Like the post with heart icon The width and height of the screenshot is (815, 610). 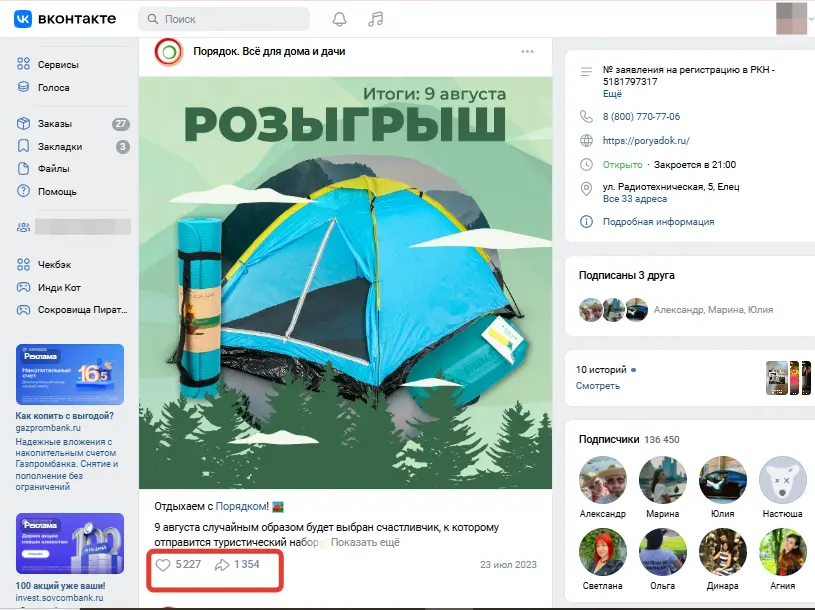coord(164,565)
